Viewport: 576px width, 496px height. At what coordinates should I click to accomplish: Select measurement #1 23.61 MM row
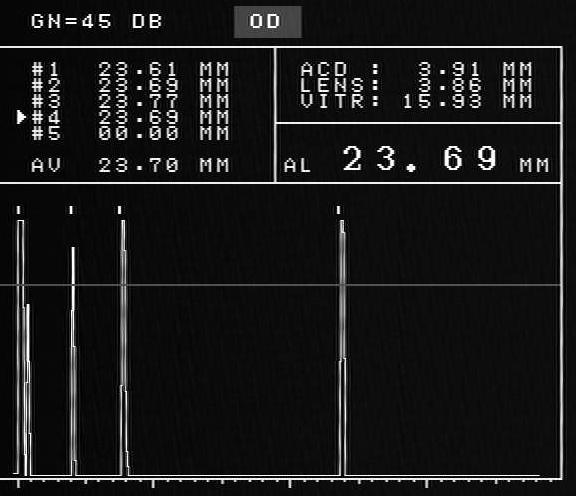point(130,69)
